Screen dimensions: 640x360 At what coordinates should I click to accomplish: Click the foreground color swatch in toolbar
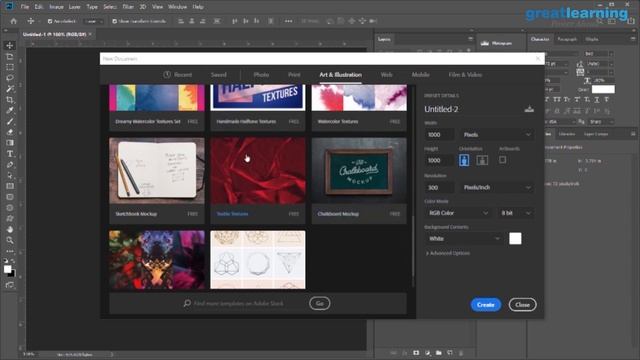coord(7,269)
